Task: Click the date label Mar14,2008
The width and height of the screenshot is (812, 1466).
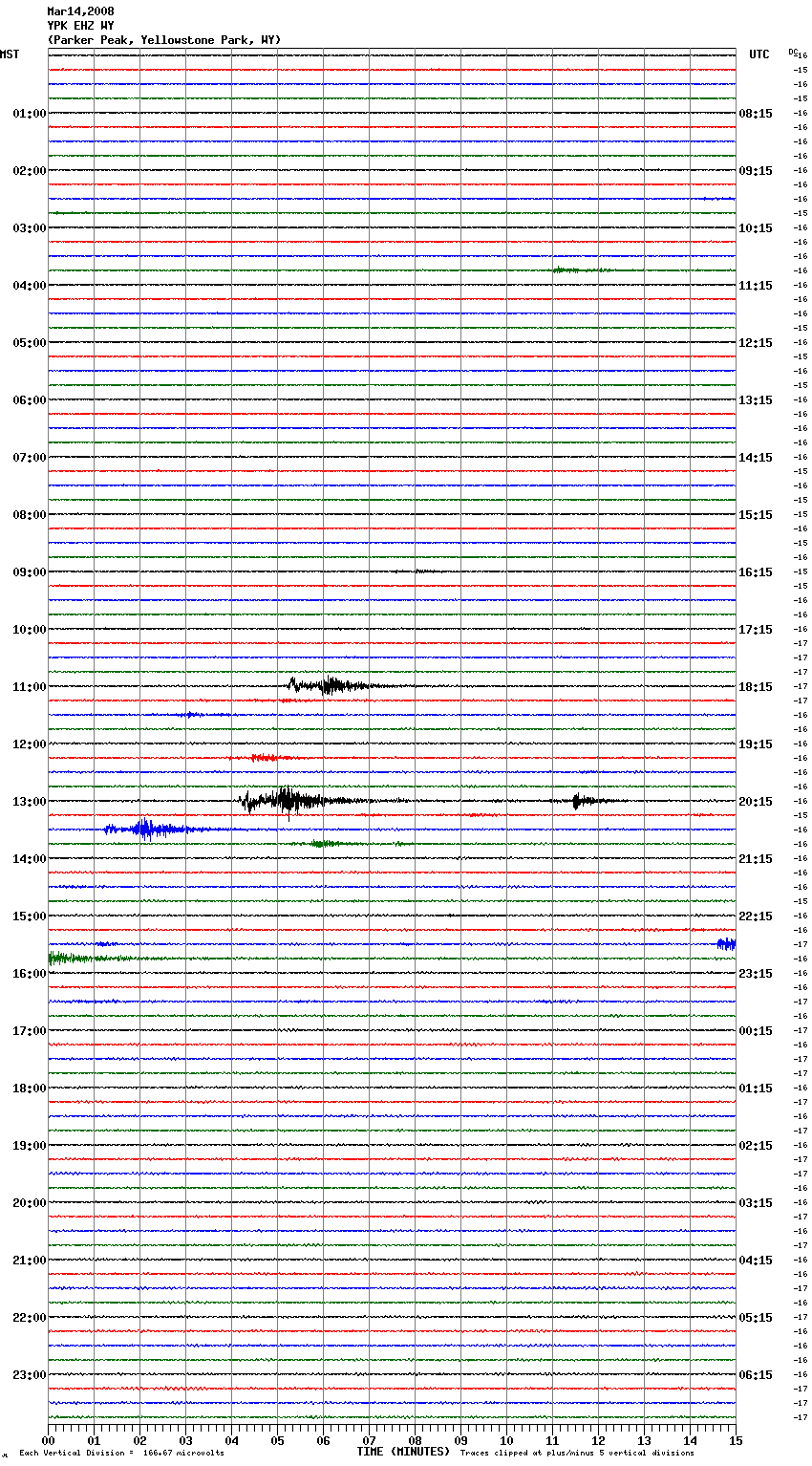Action: pyautogui.click(x=80, y=11)
